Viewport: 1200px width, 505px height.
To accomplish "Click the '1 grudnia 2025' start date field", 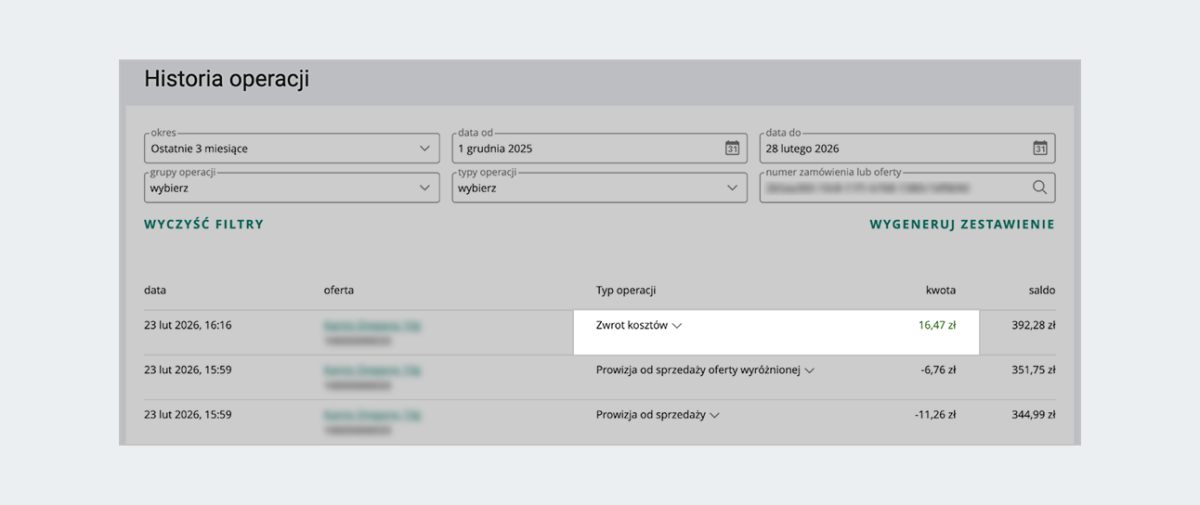I will [585, 149].
